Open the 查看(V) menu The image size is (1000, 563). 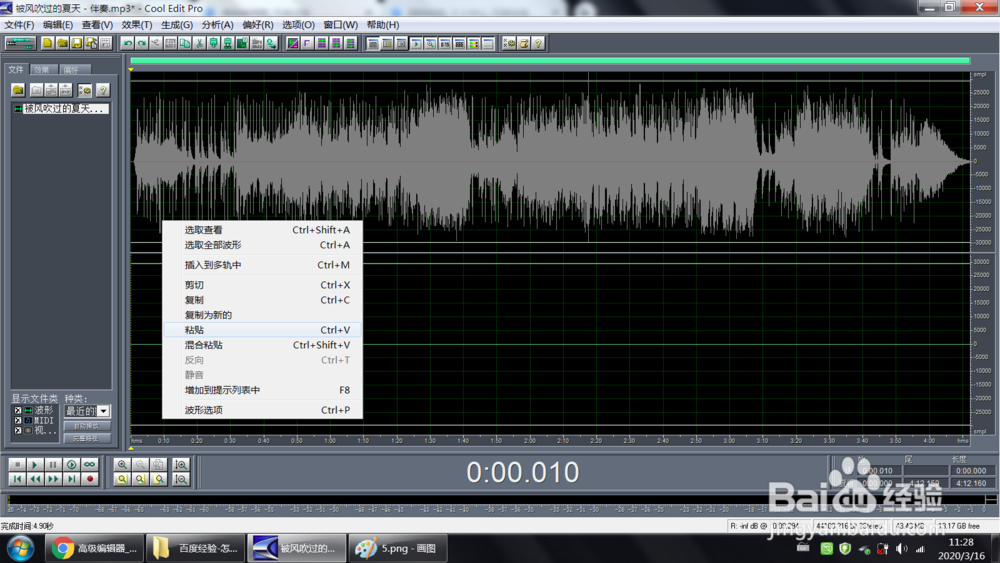pyautogui.click(x=97, y=25)
